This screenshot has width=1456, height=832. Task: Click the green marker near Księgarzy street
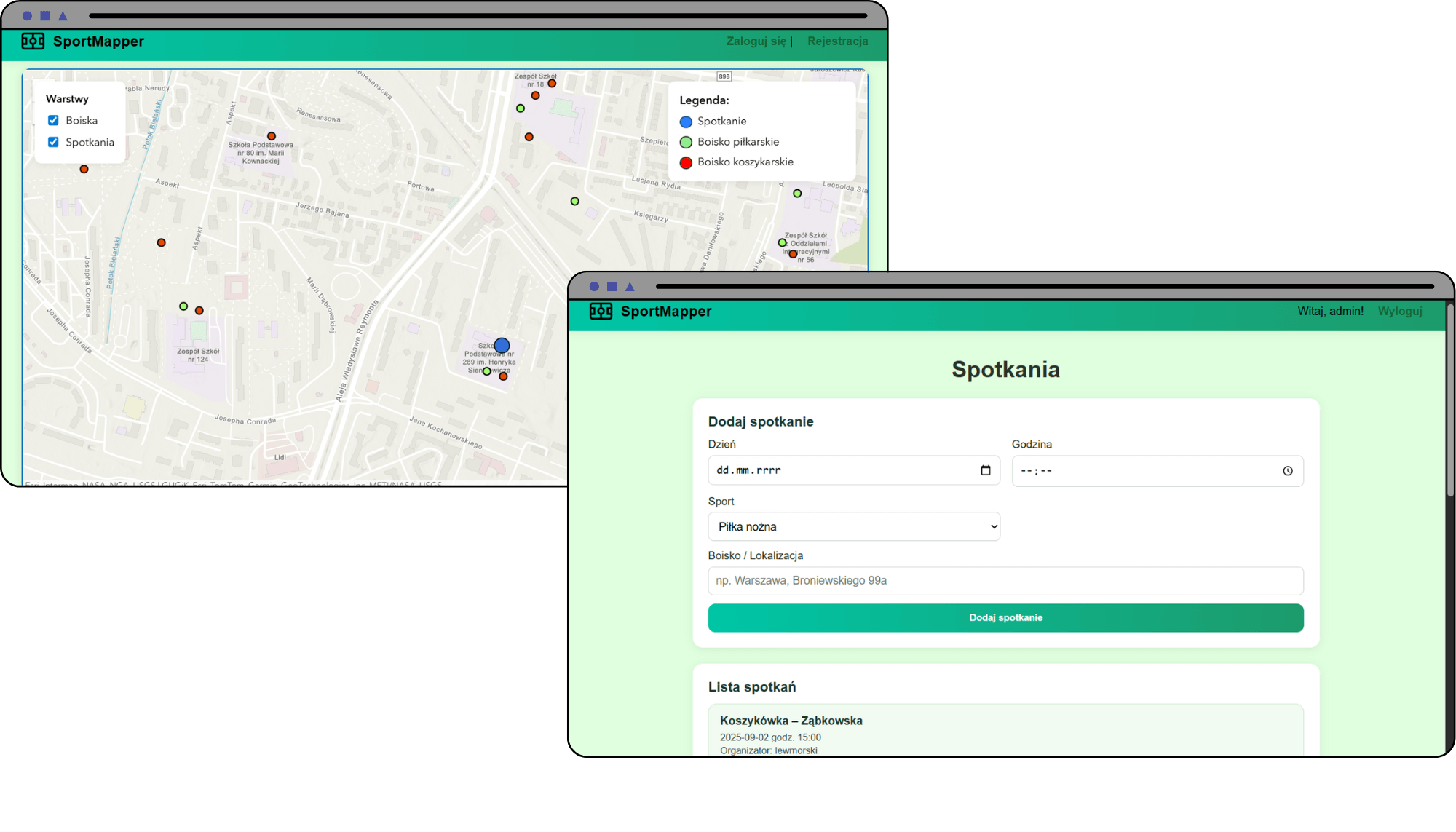pyautogui.click(x=575, y=202)
